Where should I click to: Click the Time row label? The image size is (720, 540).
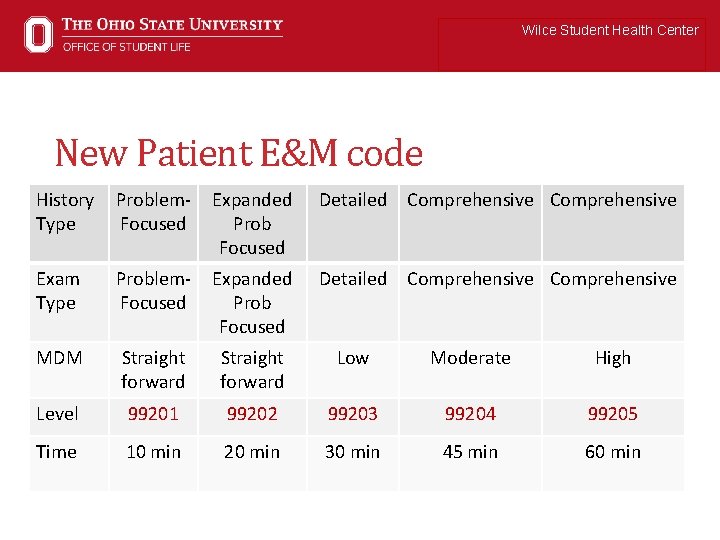tap(56, 451)
